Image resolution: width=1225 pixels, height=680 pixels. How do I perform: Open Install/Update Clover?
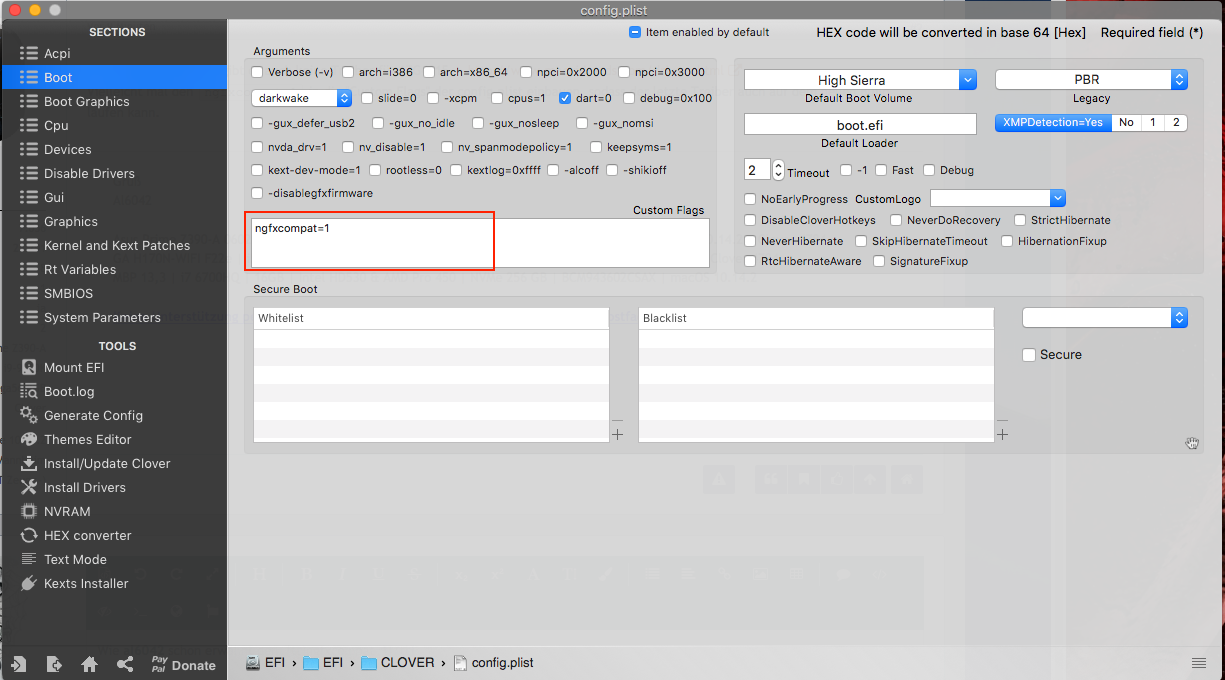coord(106,463)
